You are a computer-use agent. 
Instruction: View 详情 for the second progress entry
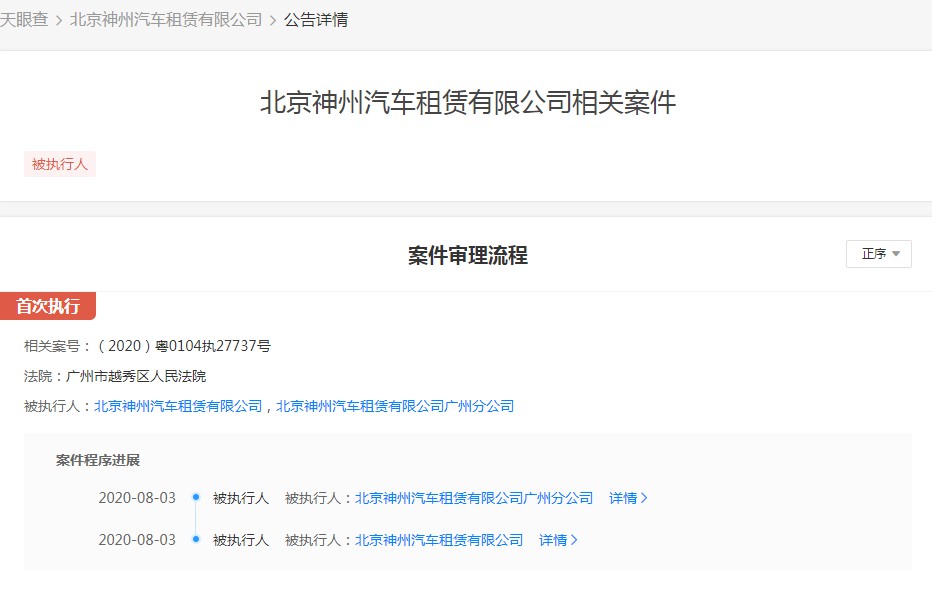coord(558,540)
